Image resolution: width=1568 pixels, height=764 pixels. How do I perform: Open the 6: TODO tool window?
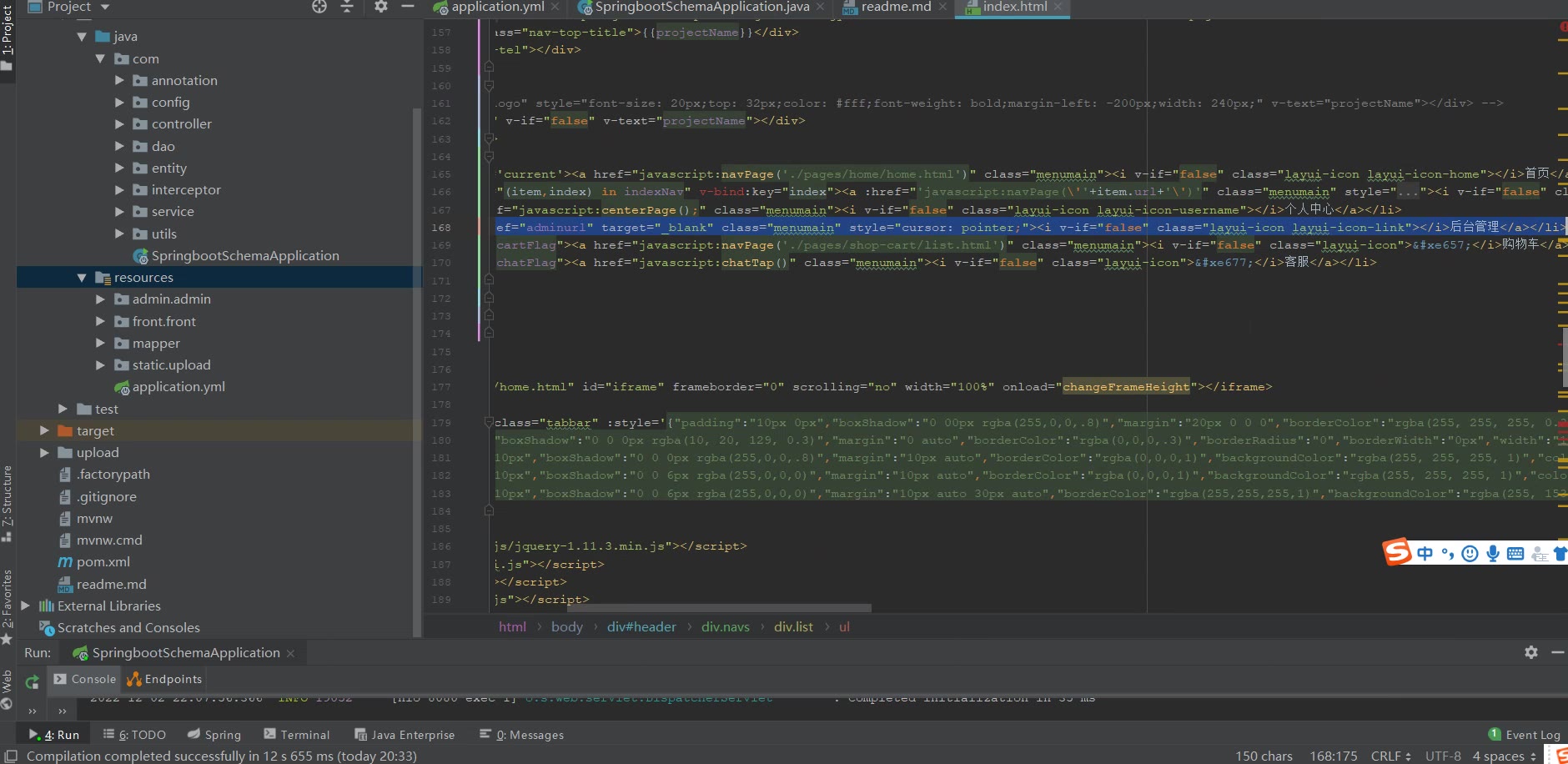[x=134, y=735]
